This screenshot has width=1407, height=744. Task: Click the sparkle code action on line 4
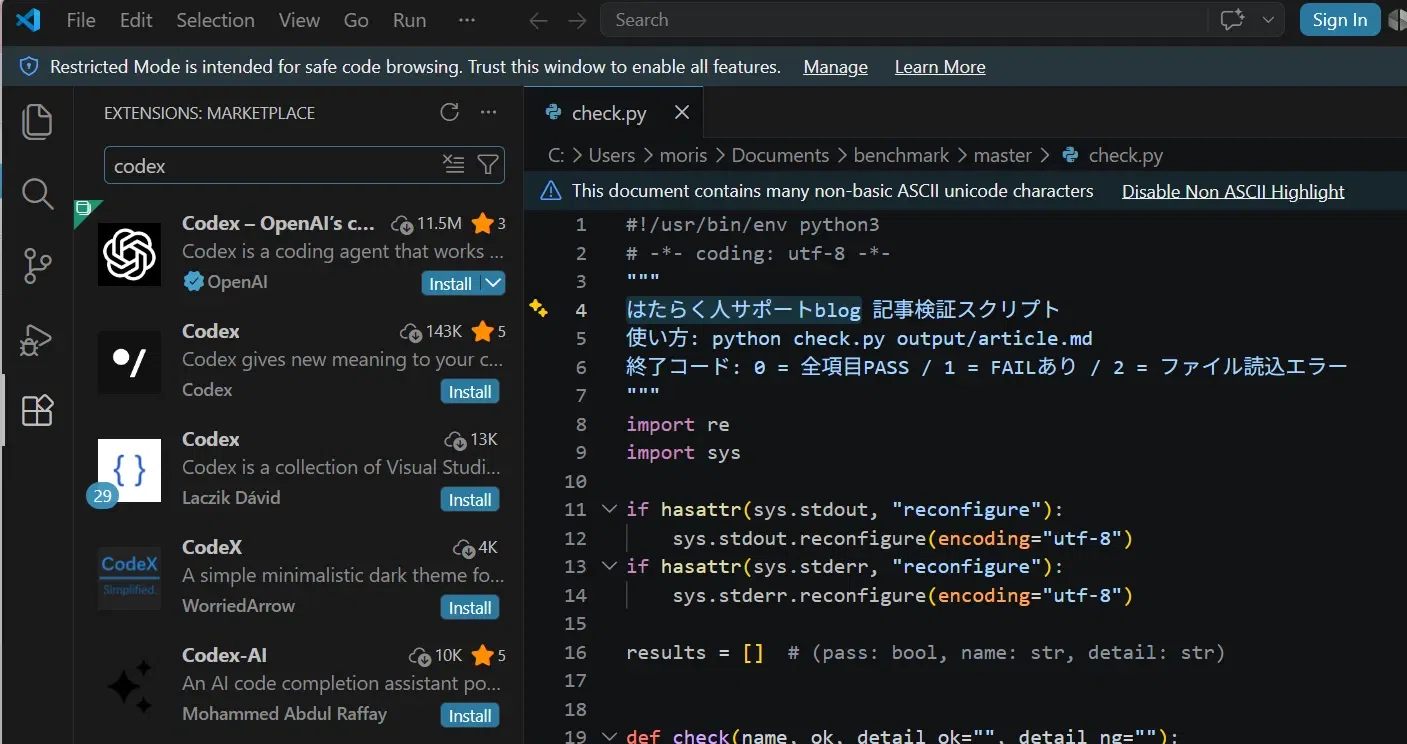pyautogui.click(x=538, y=308)
